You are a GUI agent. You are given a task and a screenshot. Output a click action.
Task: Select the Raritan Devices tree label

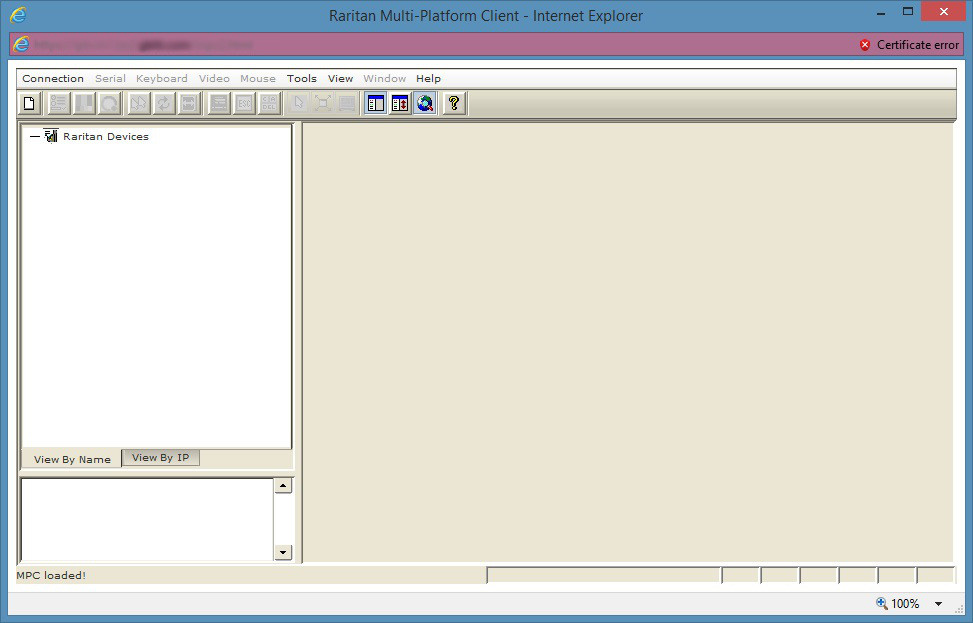(106, 137)
